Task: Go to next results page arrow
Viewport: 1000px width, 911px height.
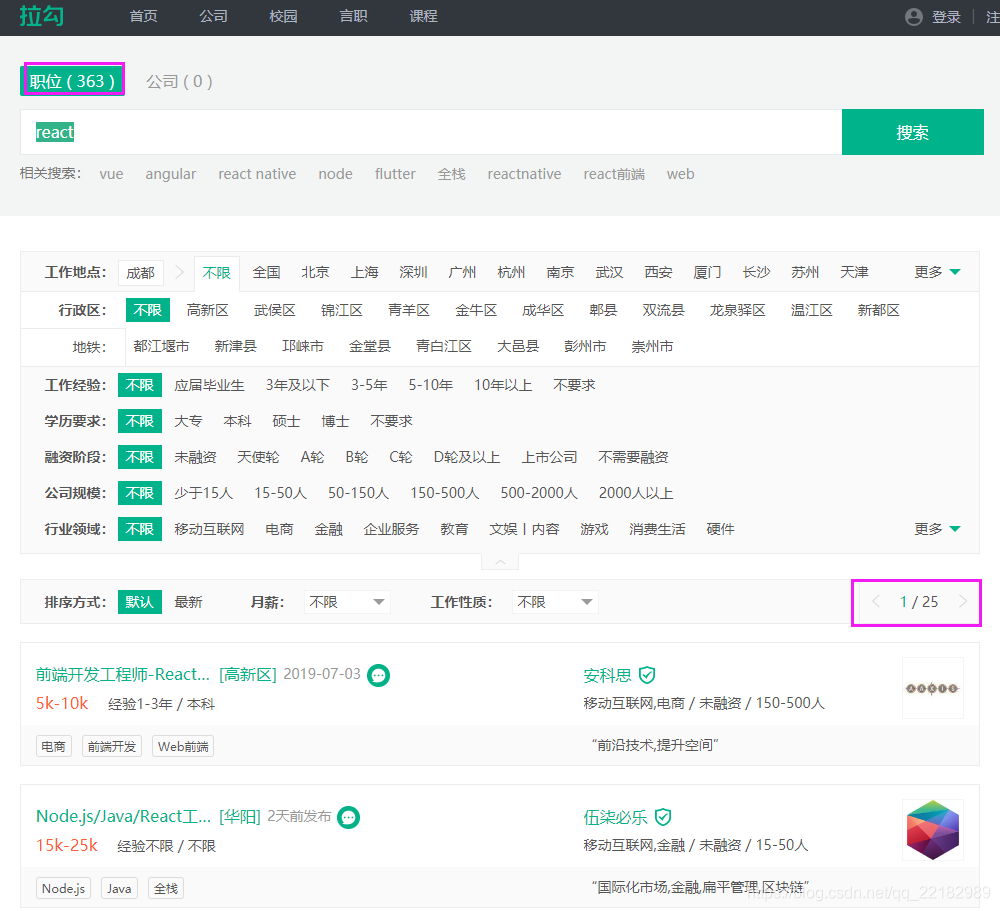Action: click(x=963, y=602)
